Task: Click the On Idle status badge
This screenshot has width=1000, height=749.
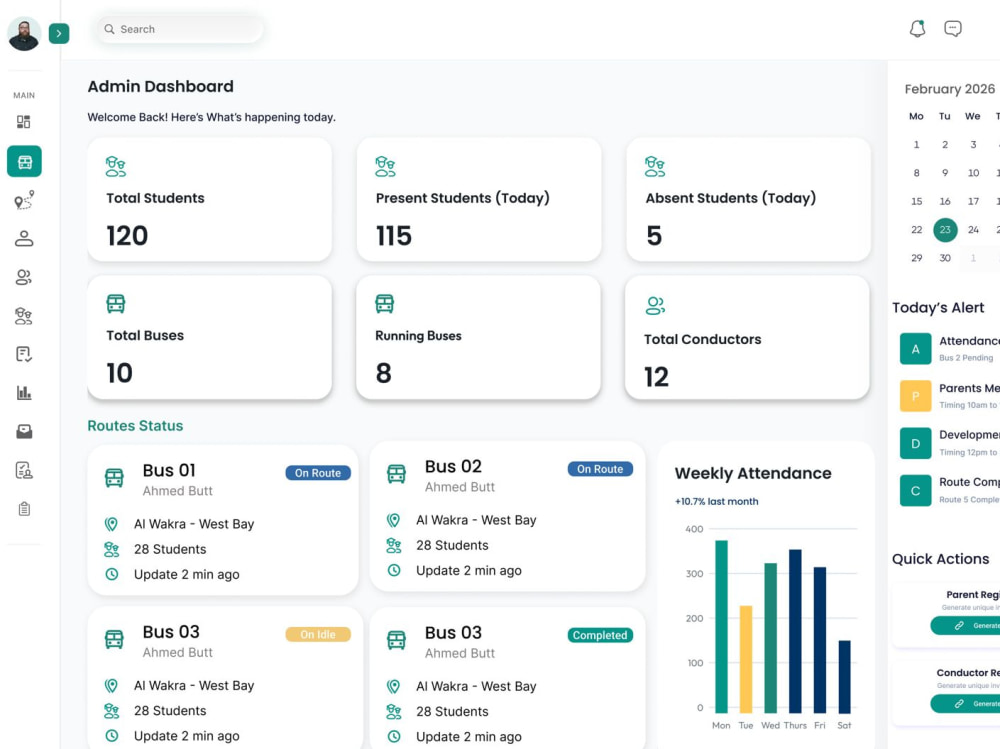Action: (318, 634)
